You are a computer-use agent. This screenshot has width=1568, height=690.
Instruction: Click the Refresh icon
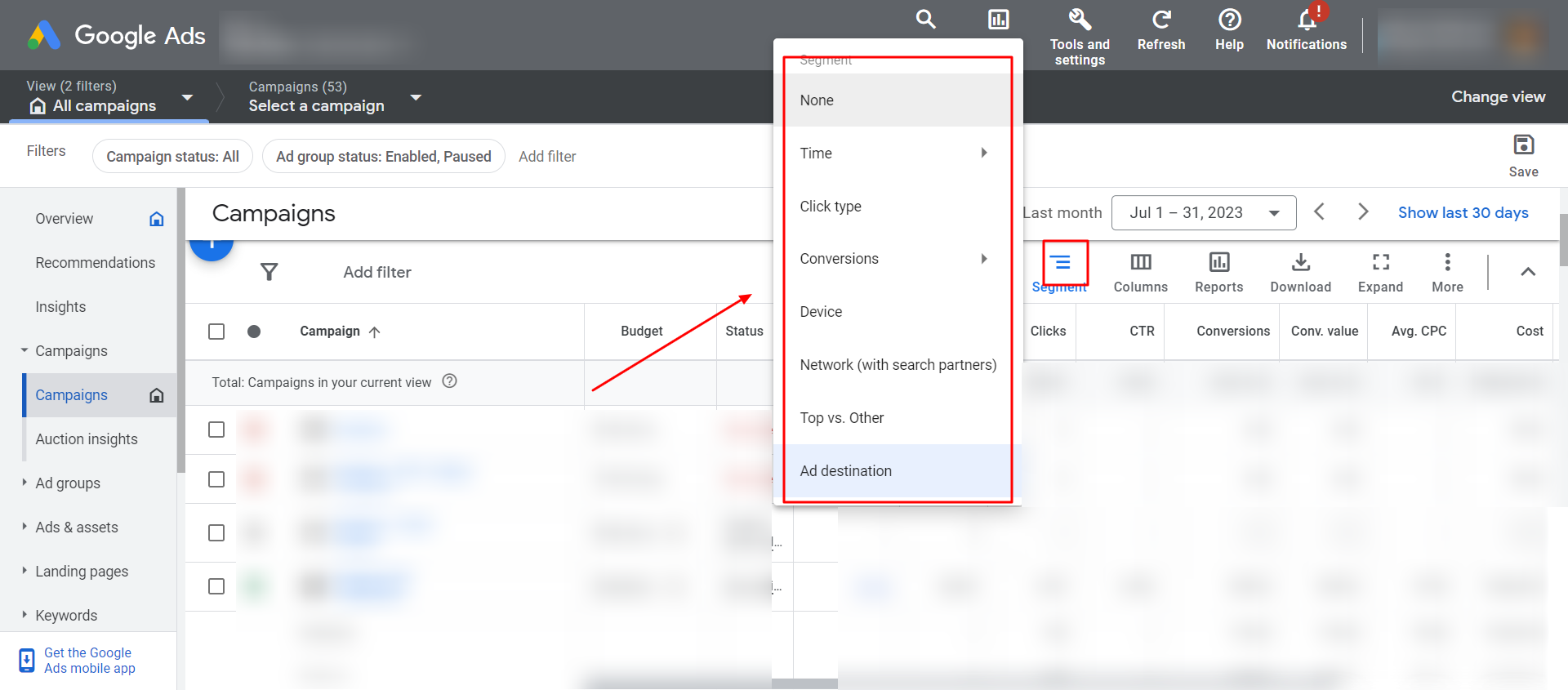pos(1161,19)
